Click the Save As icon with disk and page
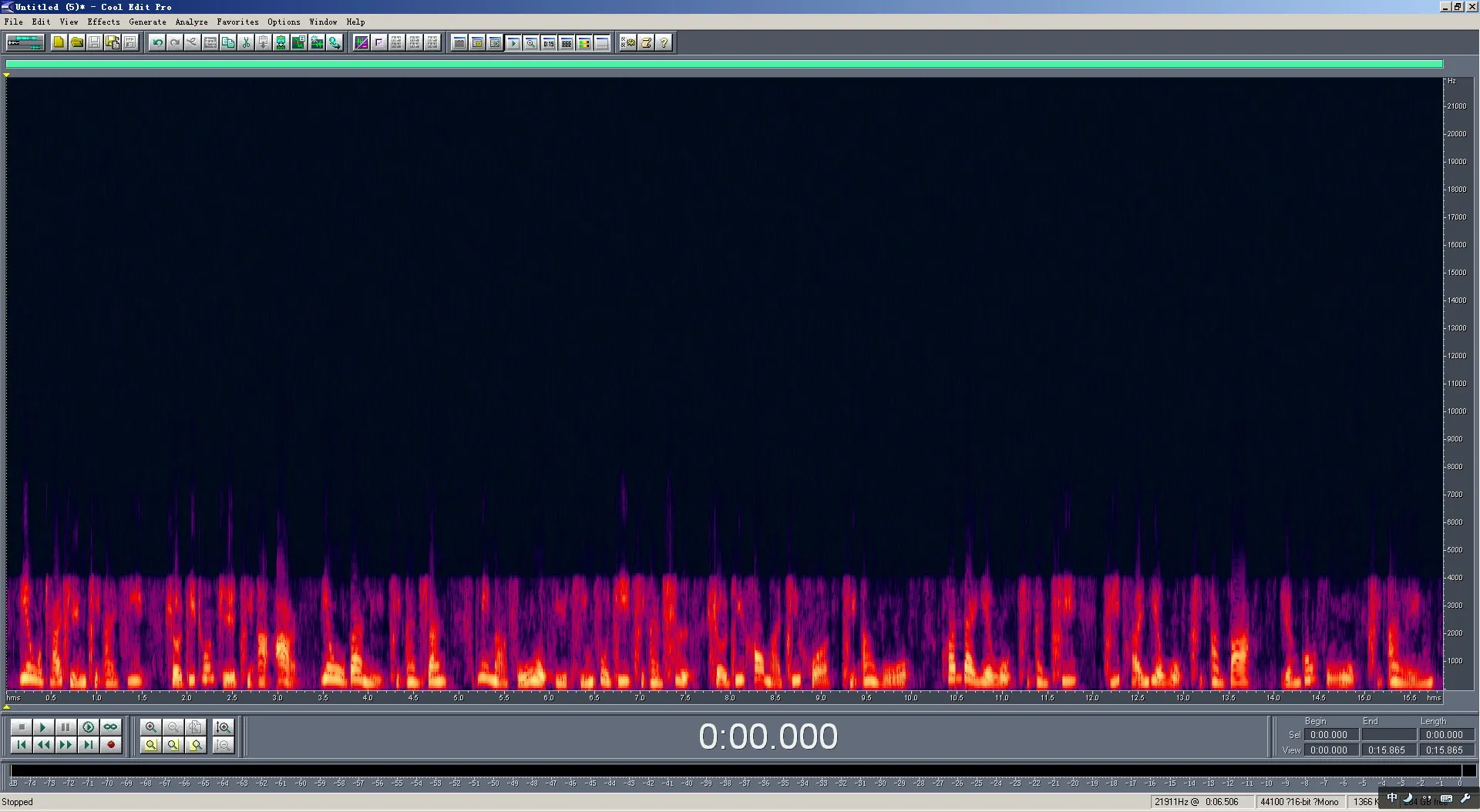The image size is (1480, 812). pos(113,42)
